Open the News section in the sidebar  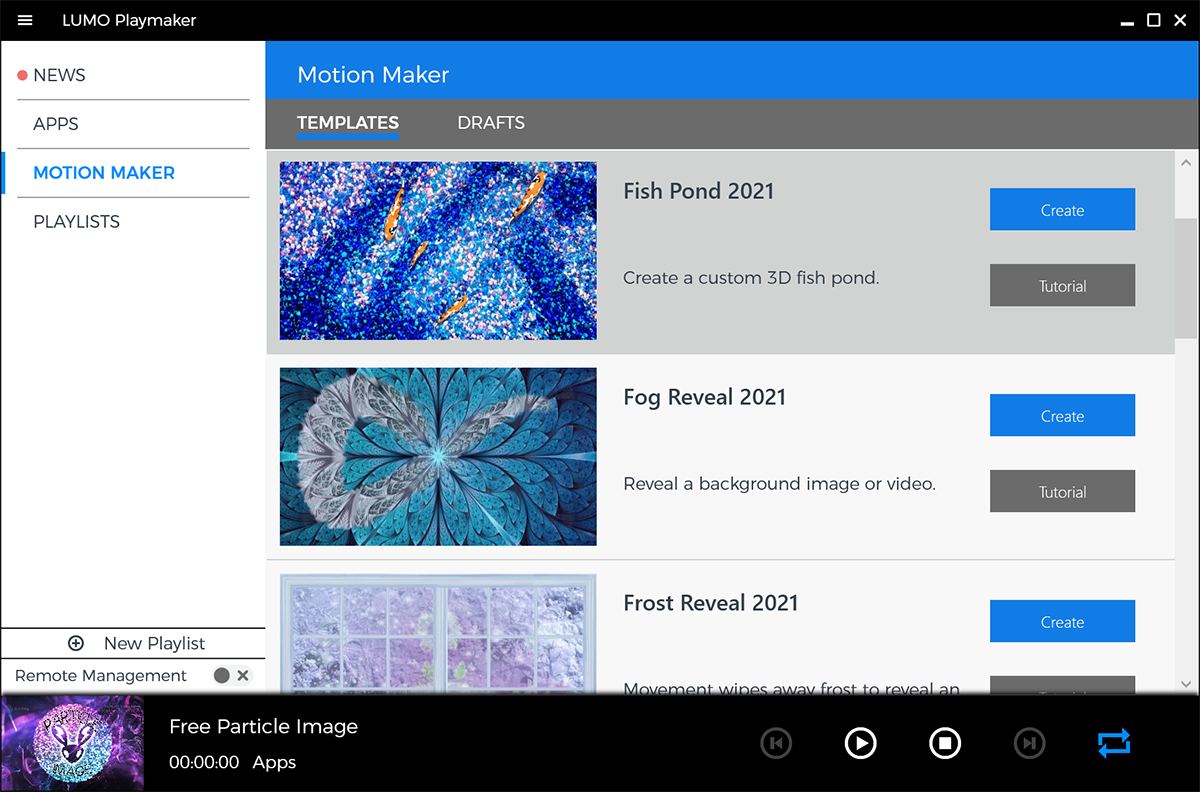click(60, 75)
